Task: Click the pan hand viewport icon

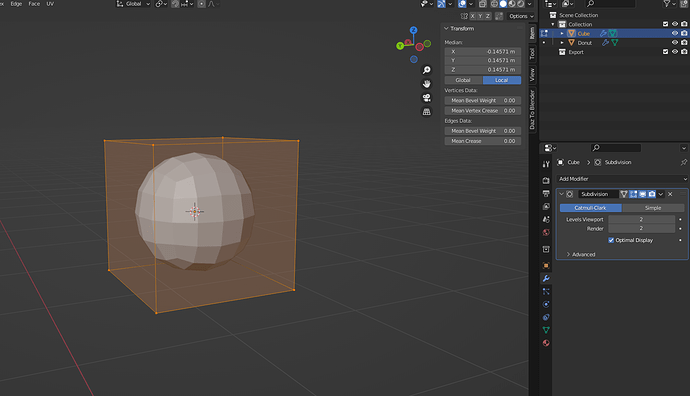Action: pyautogui.click(x=426, y=84)
